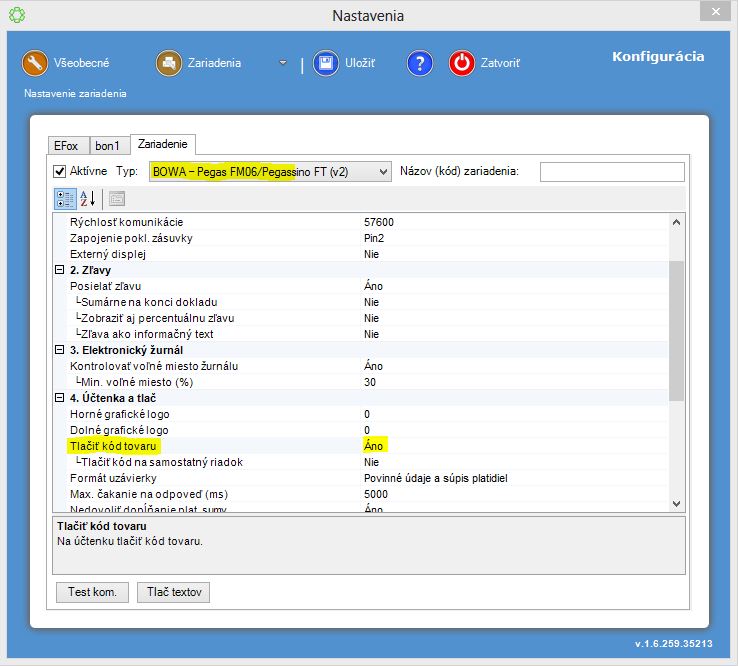Select the Horné grafické logo row
Screen dimensions: 738x666
point(361,414)
